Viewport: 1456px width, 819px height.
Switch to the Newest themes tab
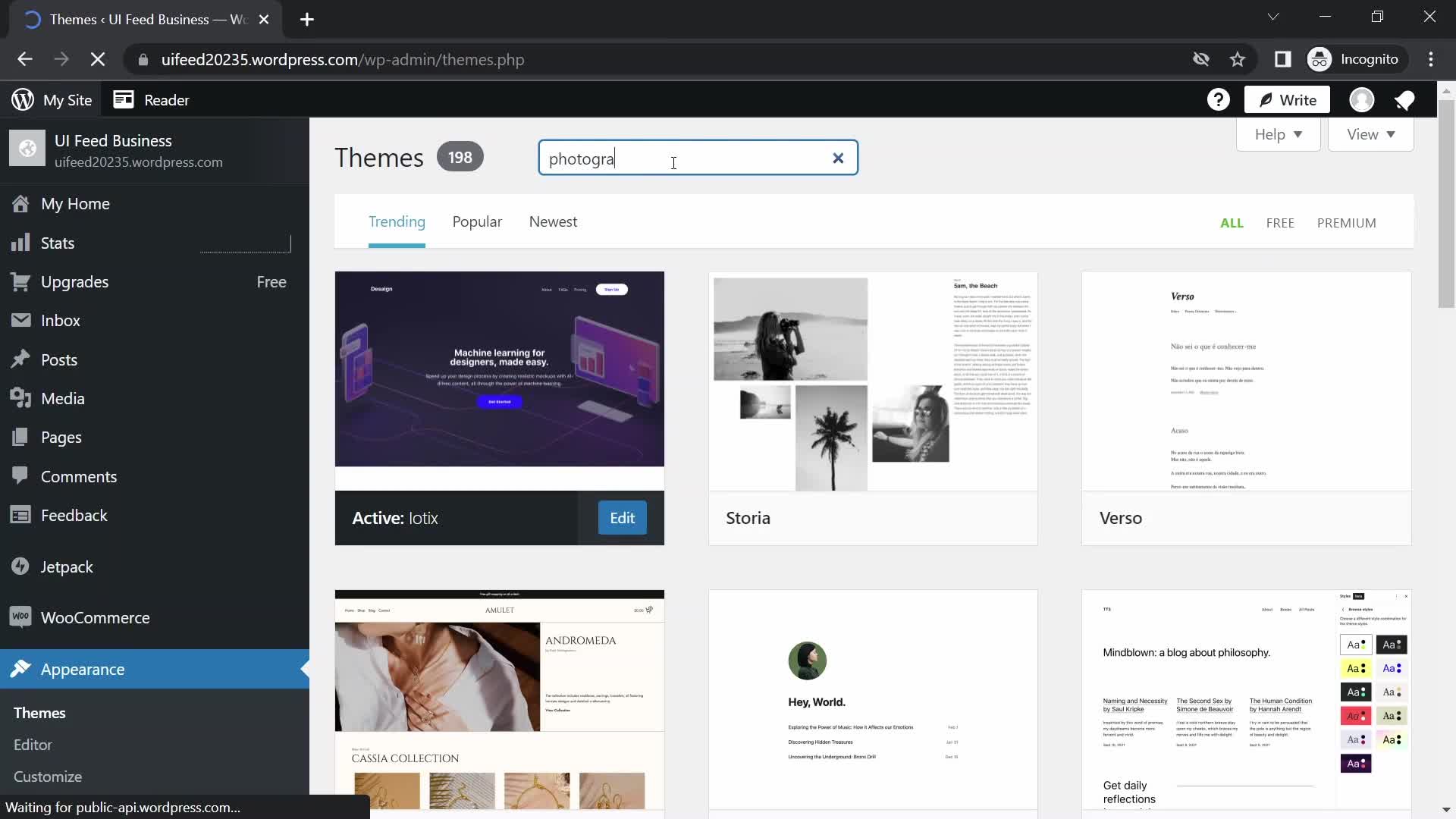[x=553, y=222]
